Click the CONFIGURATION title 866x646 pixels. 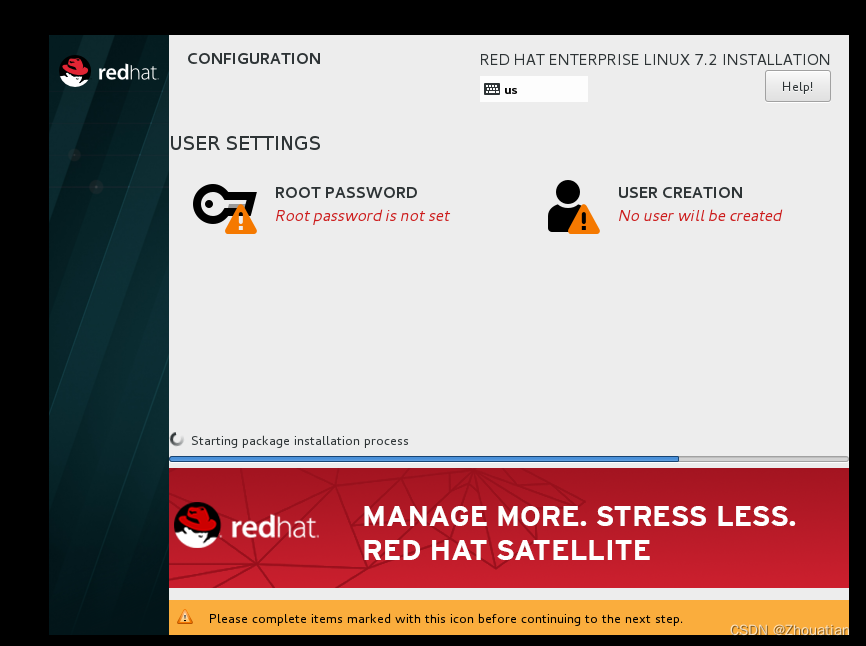click(254, 59)
